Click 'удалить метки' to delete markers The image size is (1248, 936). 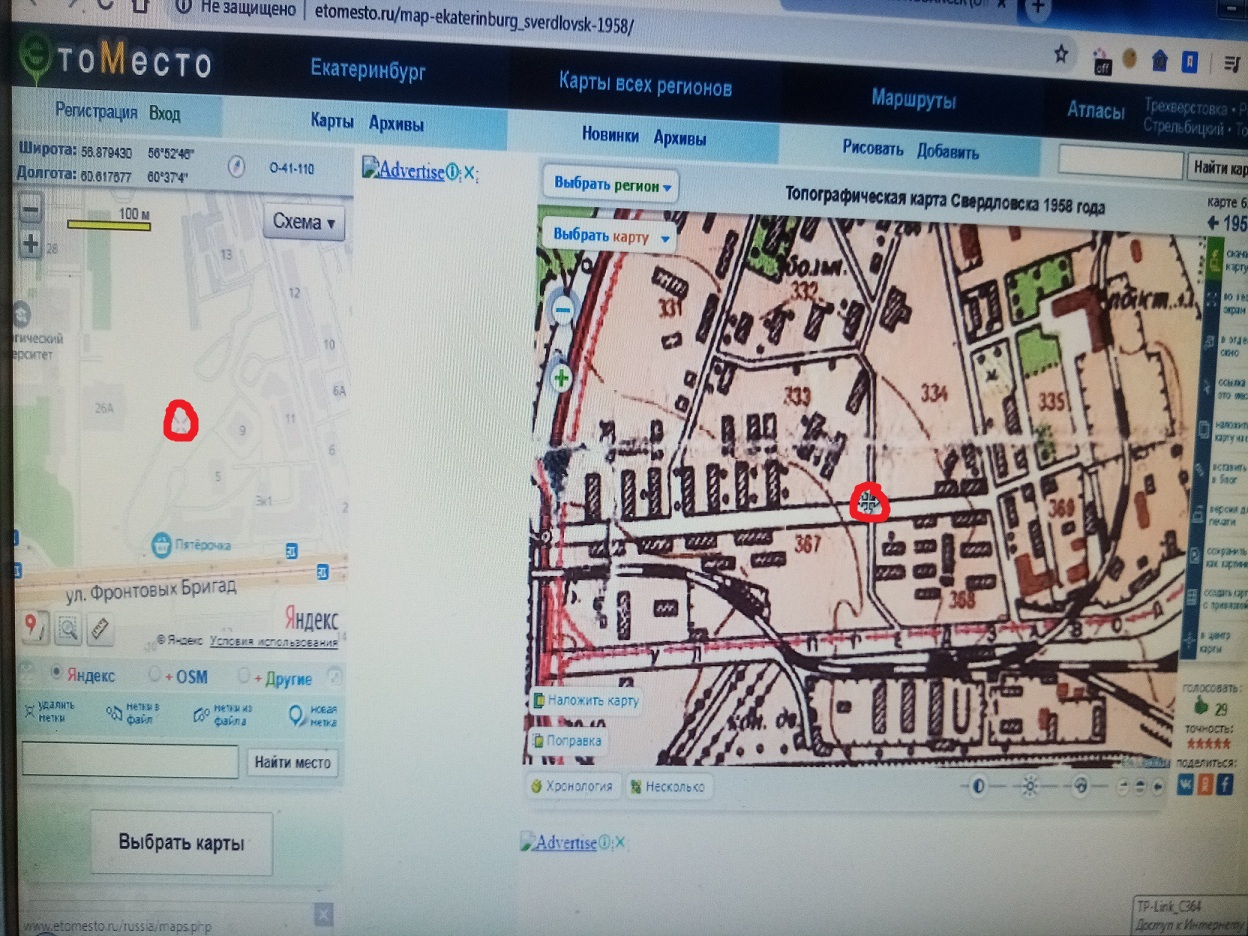pyautogui.click(x=49, y=712)
